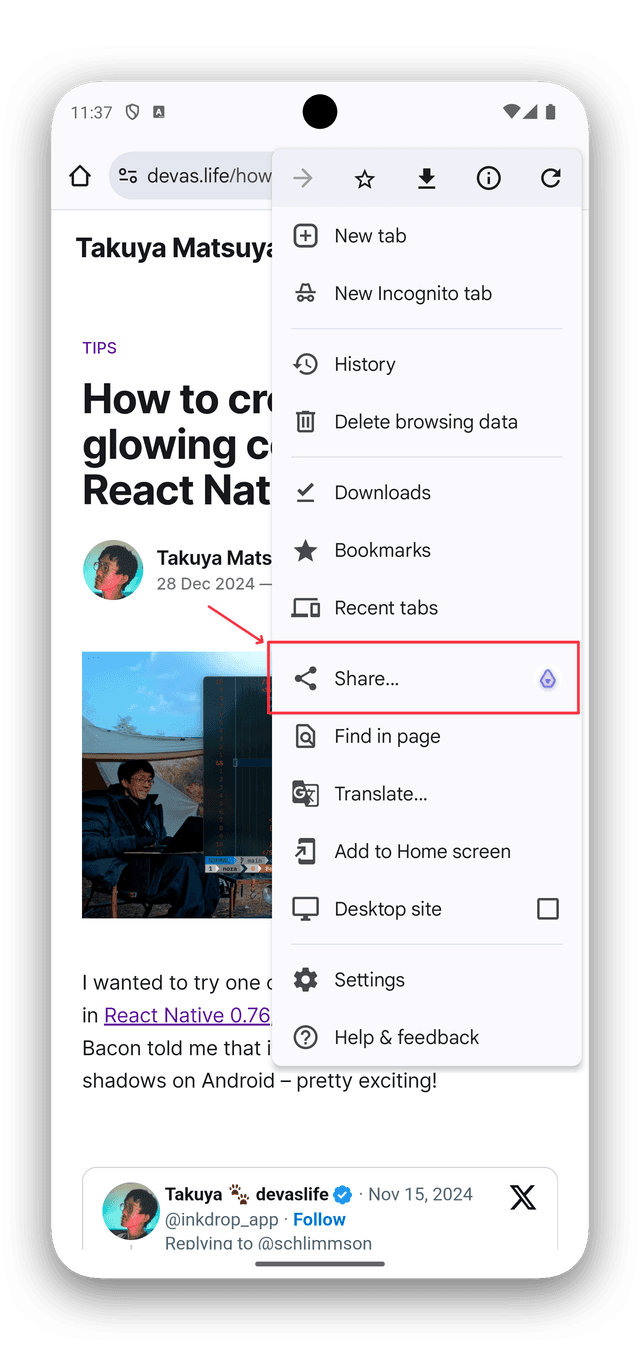Open page info via the circled i icon
This screenshot has height=1360, width=640.
(489, 179)
